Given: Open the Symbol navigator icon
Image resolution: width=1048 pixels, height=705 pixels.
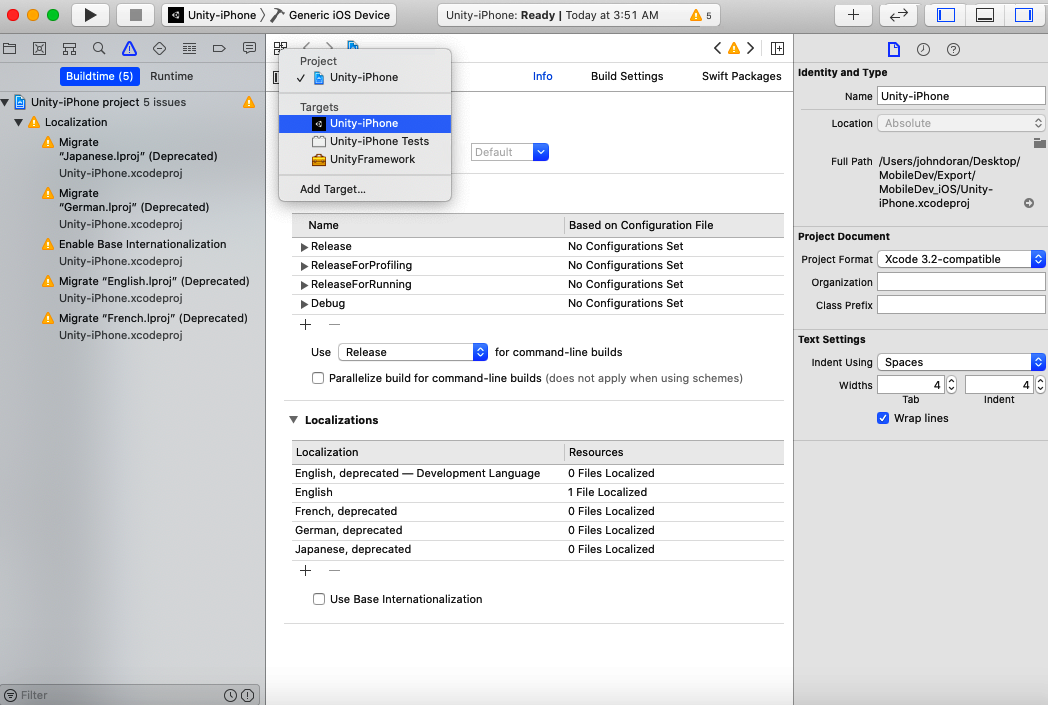Looking at the screenshot, I should coord(69,48).
